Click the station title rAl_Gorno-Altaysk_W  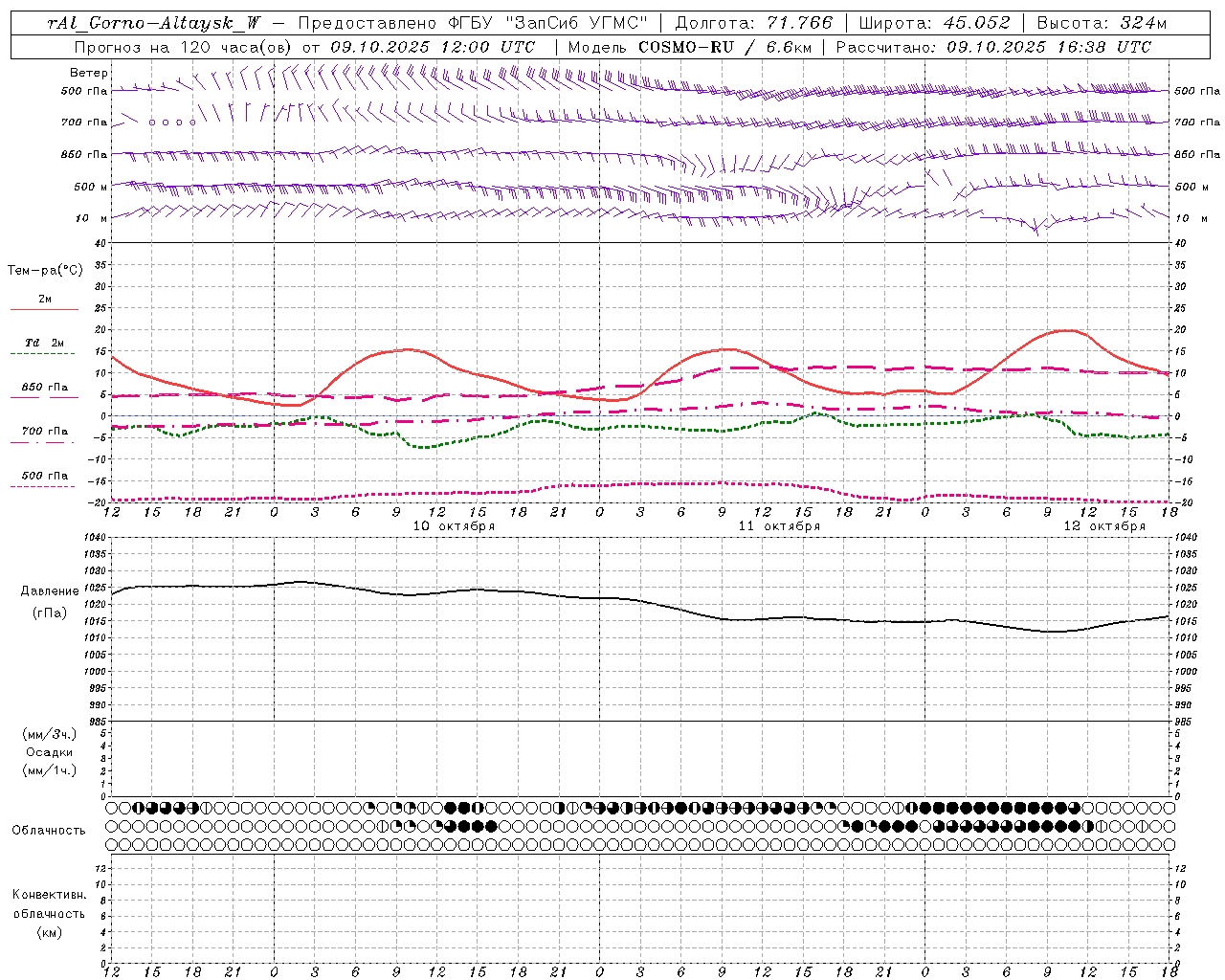[153, 24]
